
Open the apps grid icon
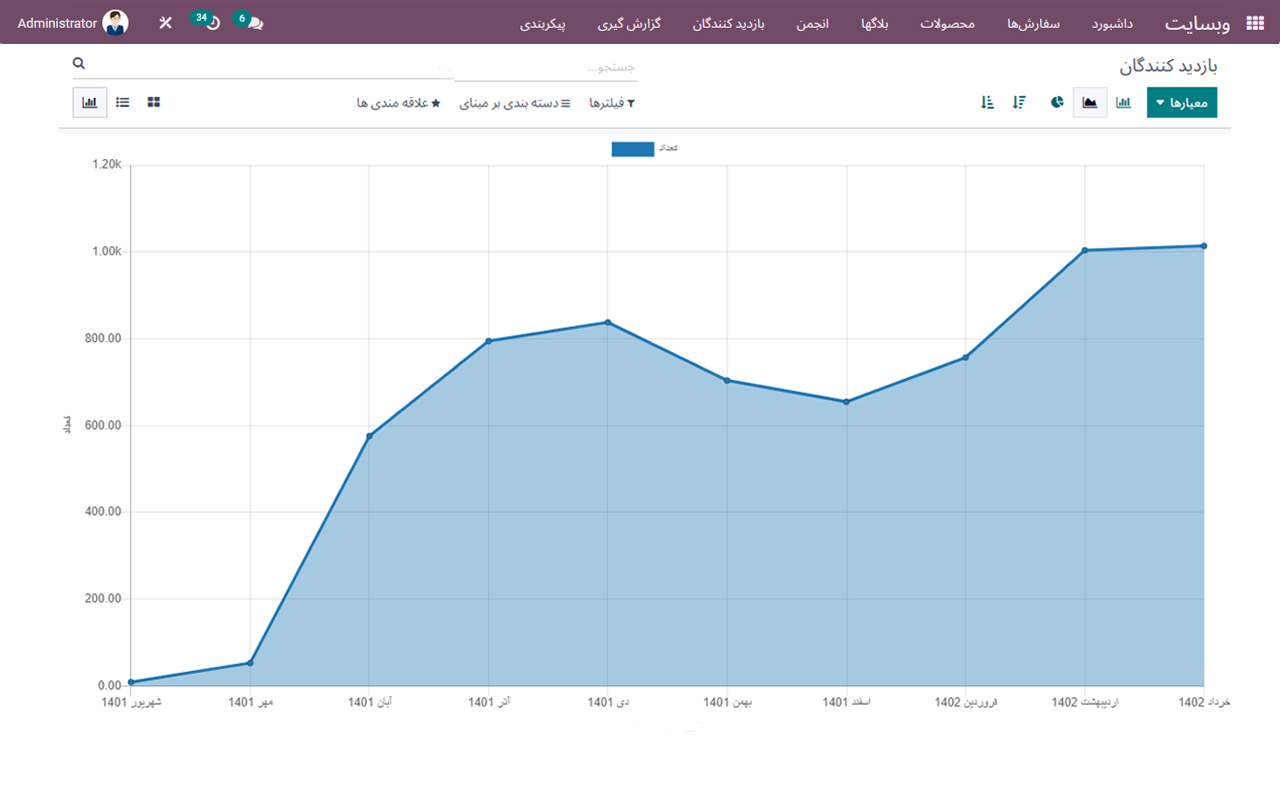coord(1254,20)
